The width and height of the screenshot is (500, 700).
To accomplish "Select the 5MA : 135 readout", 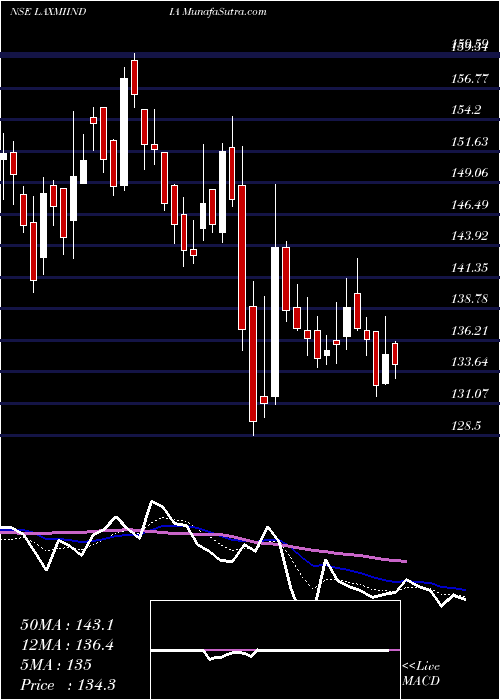I will click(x=56, y=665).
